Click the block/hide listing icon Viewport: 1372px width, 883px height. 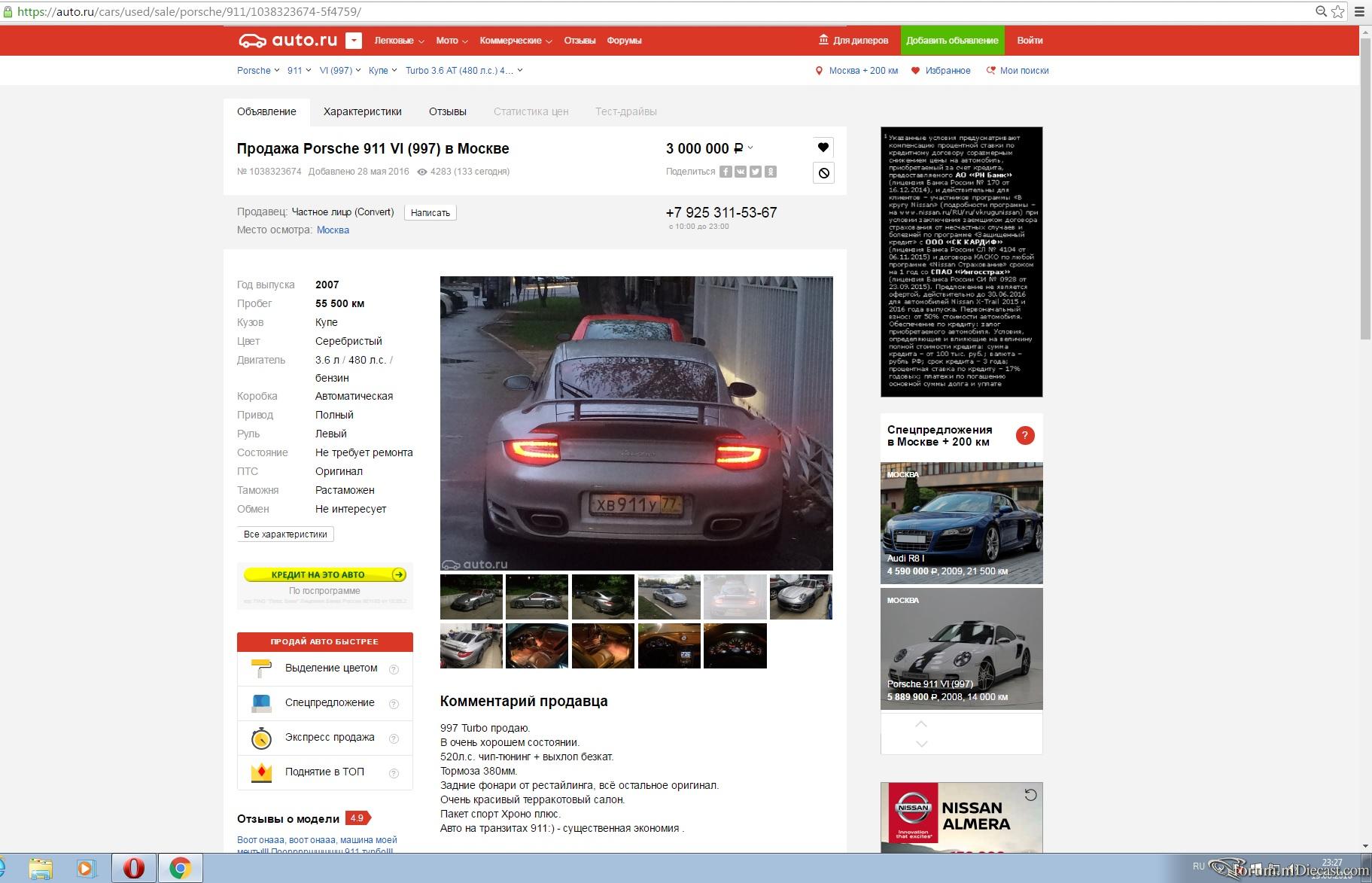coord(823,173)
